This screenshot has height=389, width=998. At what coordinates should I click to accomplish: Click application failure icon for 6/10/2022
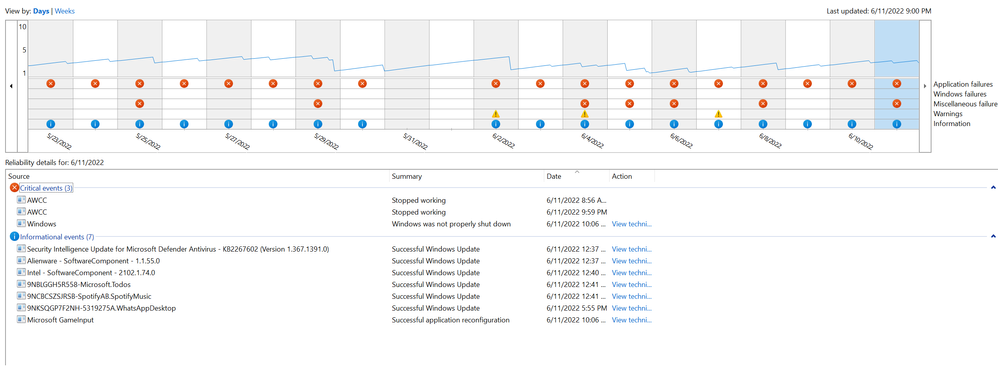852,83
